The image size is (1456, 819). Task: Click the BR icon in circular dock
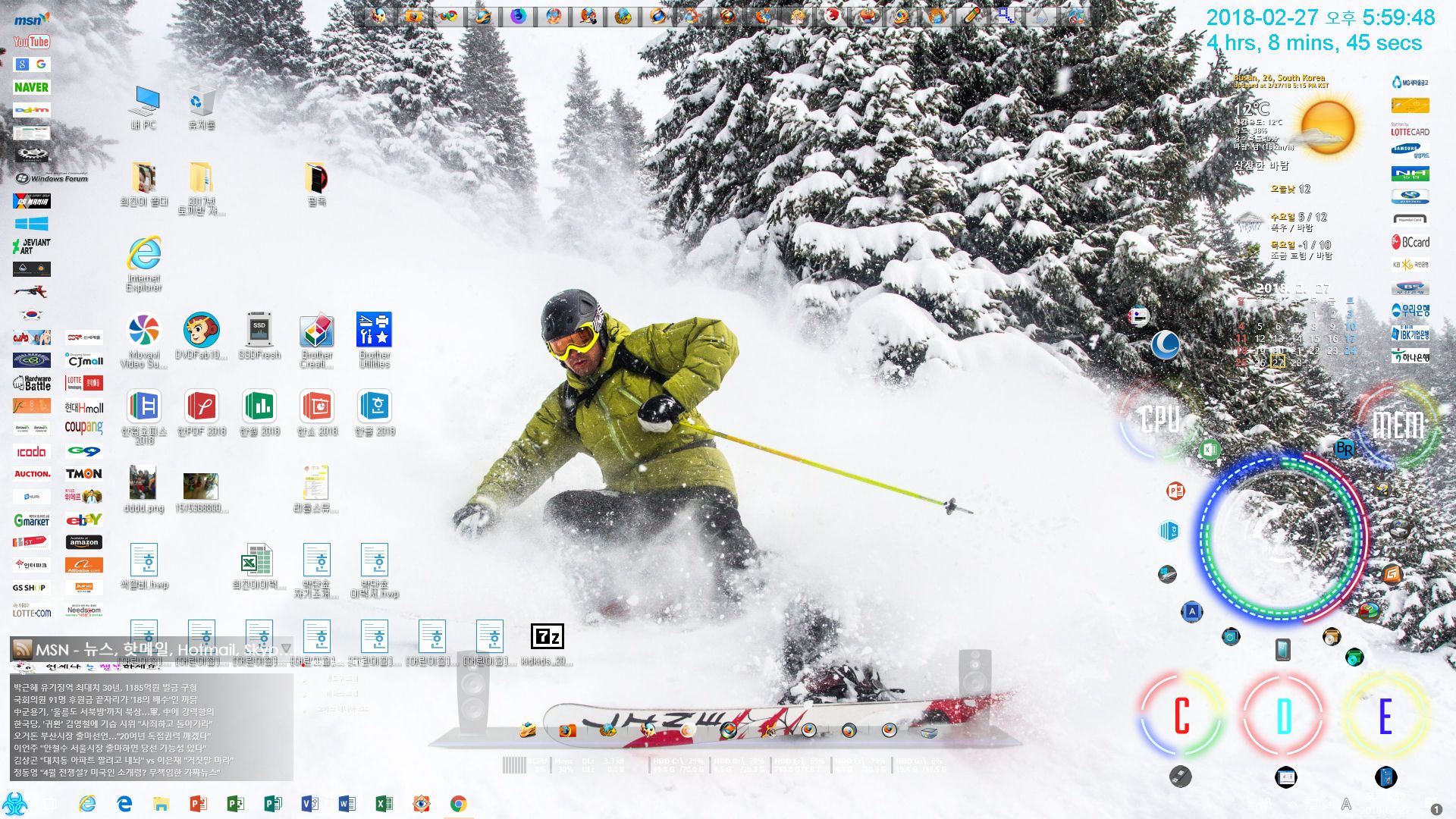click(1345, 448)
